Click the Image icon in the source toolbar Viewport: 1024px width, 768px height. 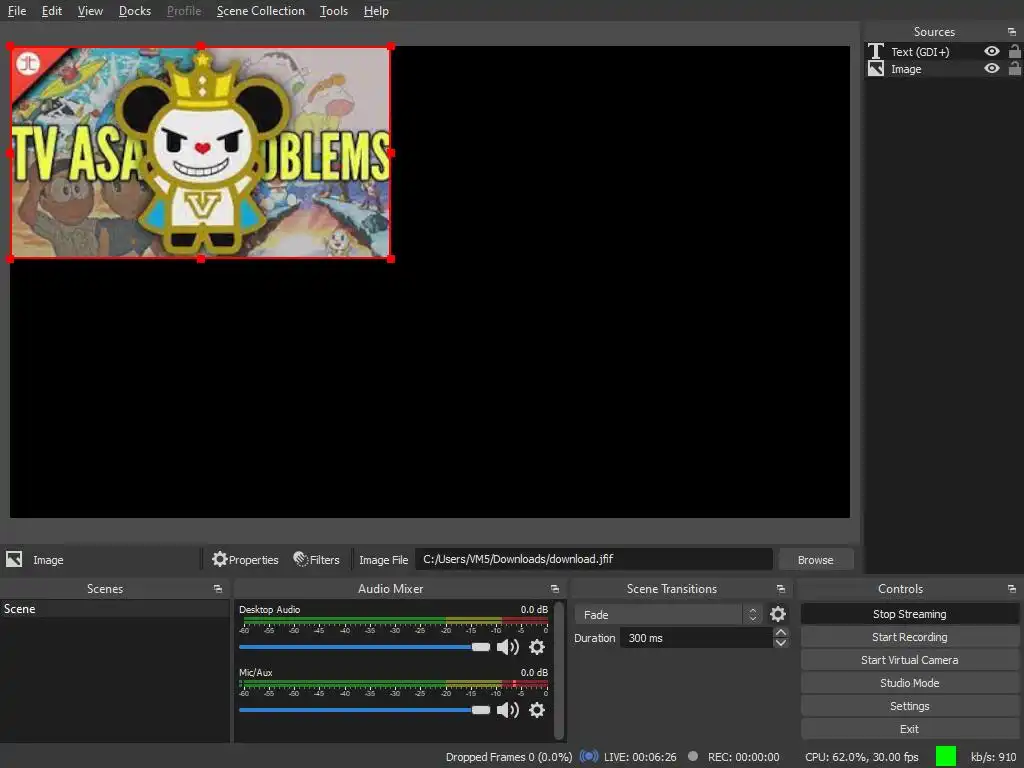14,559
